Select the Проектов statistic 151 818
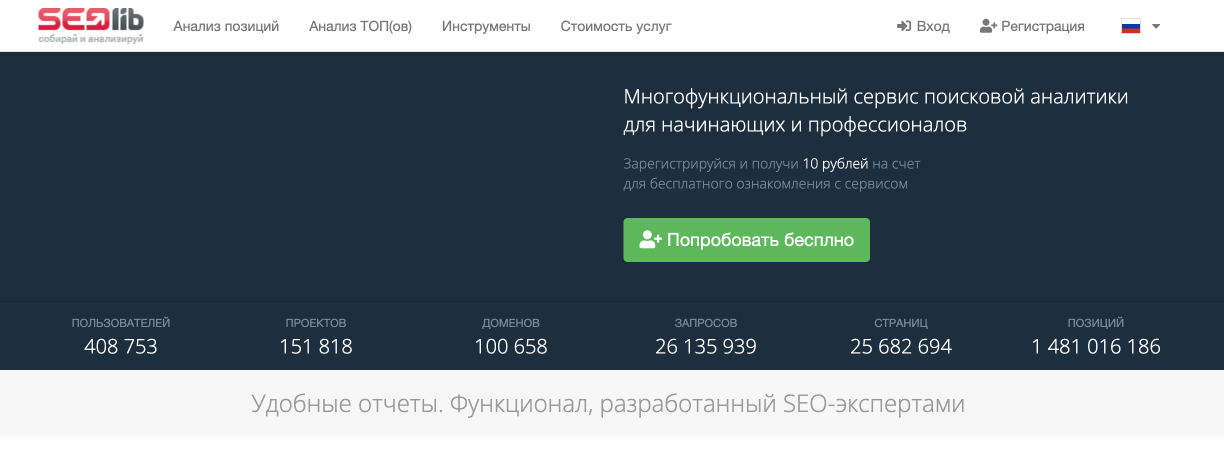This screenshot has width=1224, height=458. tap(316, 347)
